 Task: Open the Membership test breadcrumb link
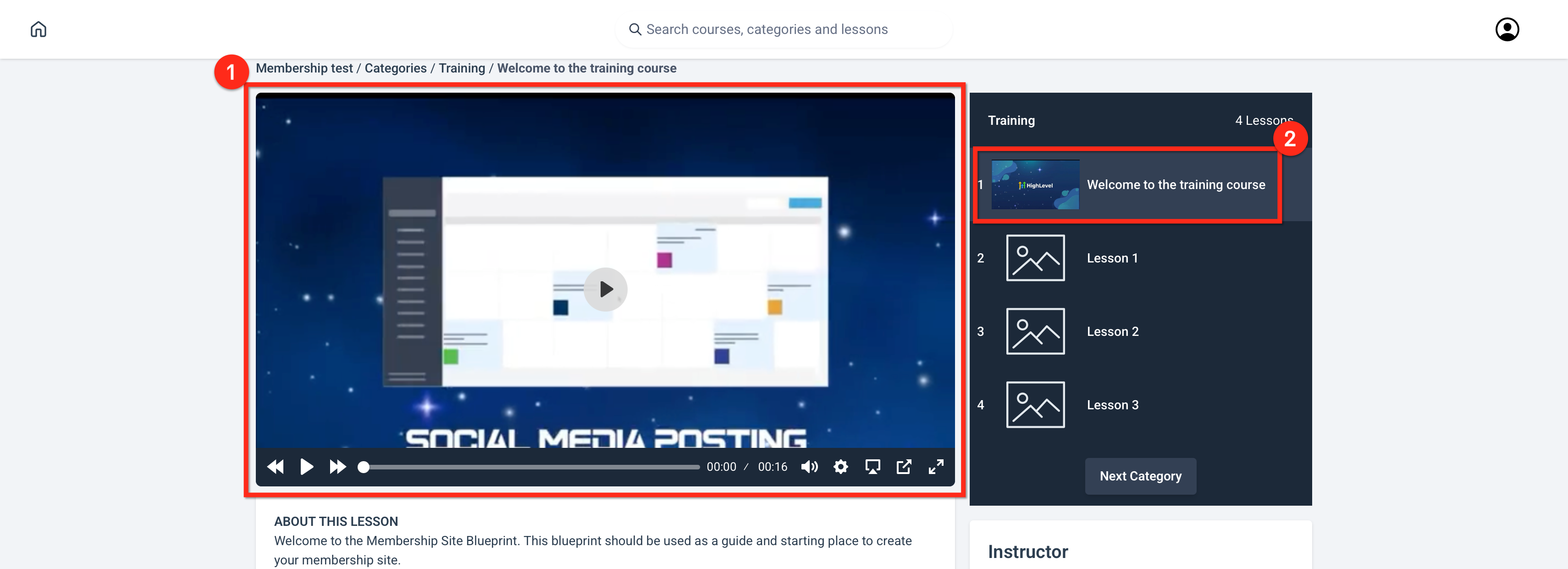tap(304, 68)
